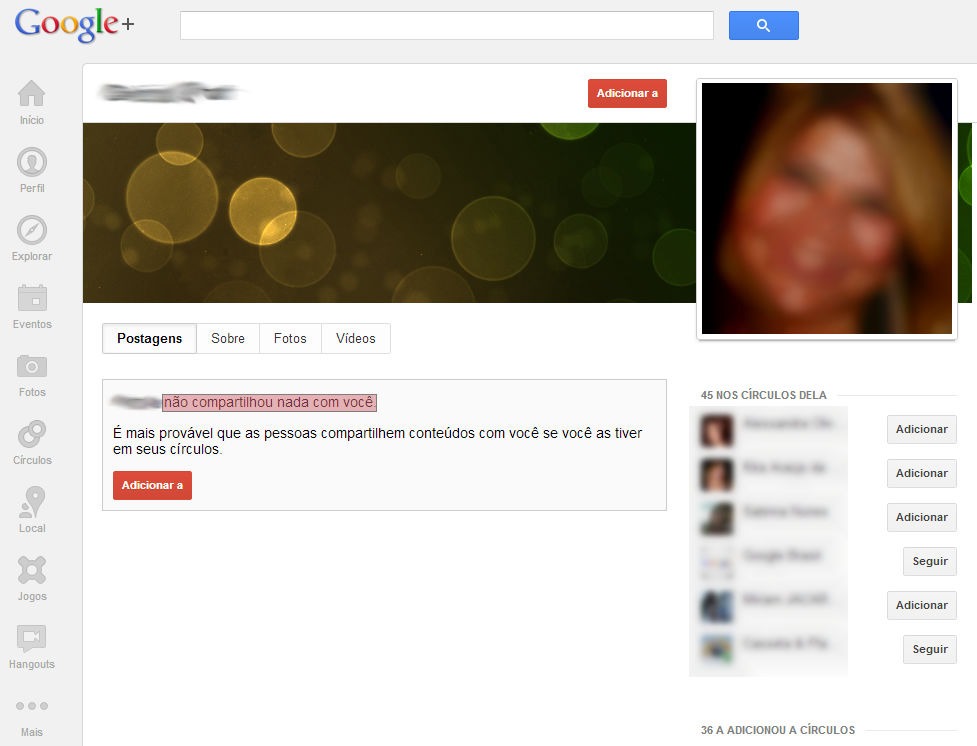
Task: Go to Início home icon in sidebar
Action: click(32, 95)
